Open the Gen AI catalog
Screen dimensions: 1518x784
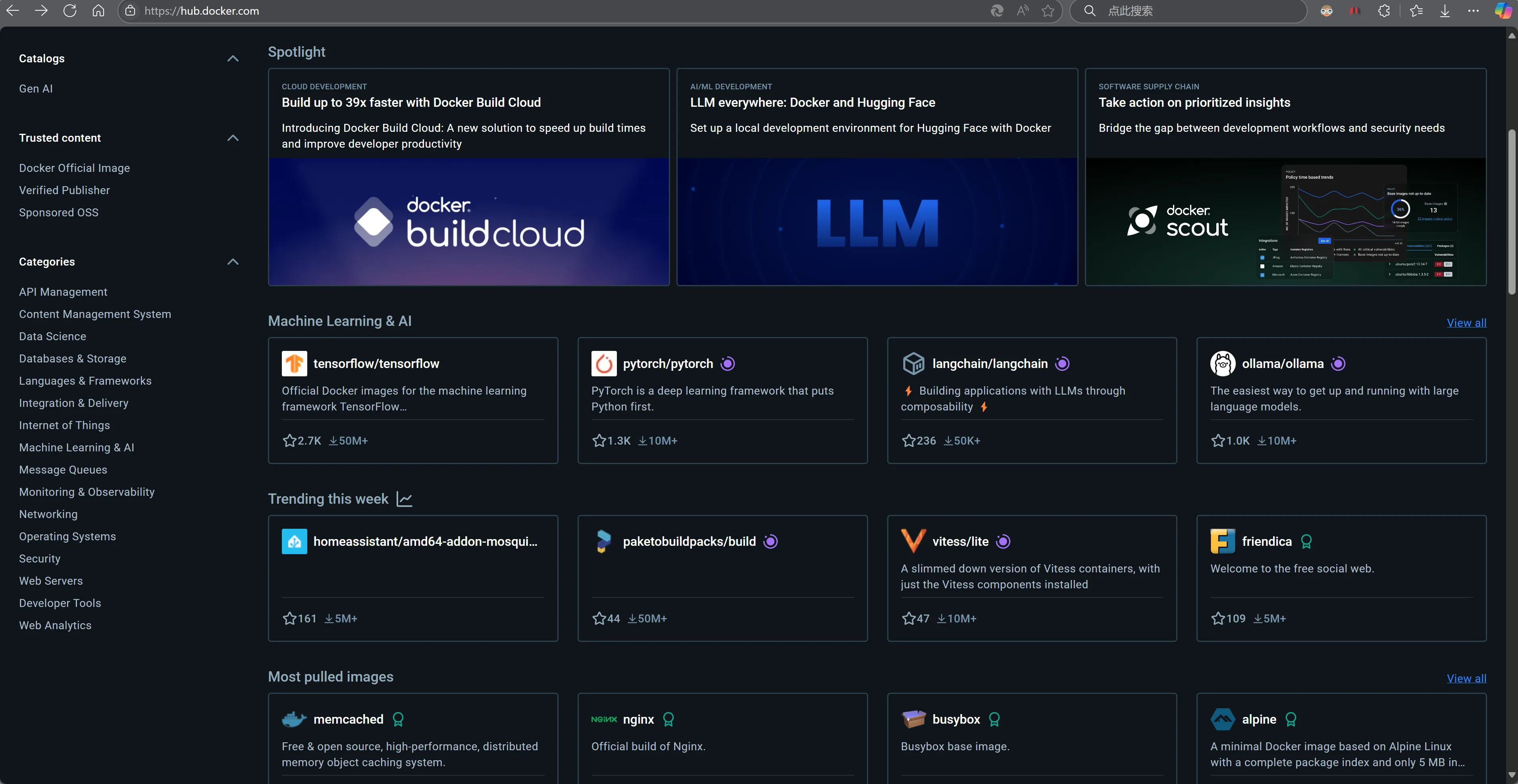[x=35, y=89]
